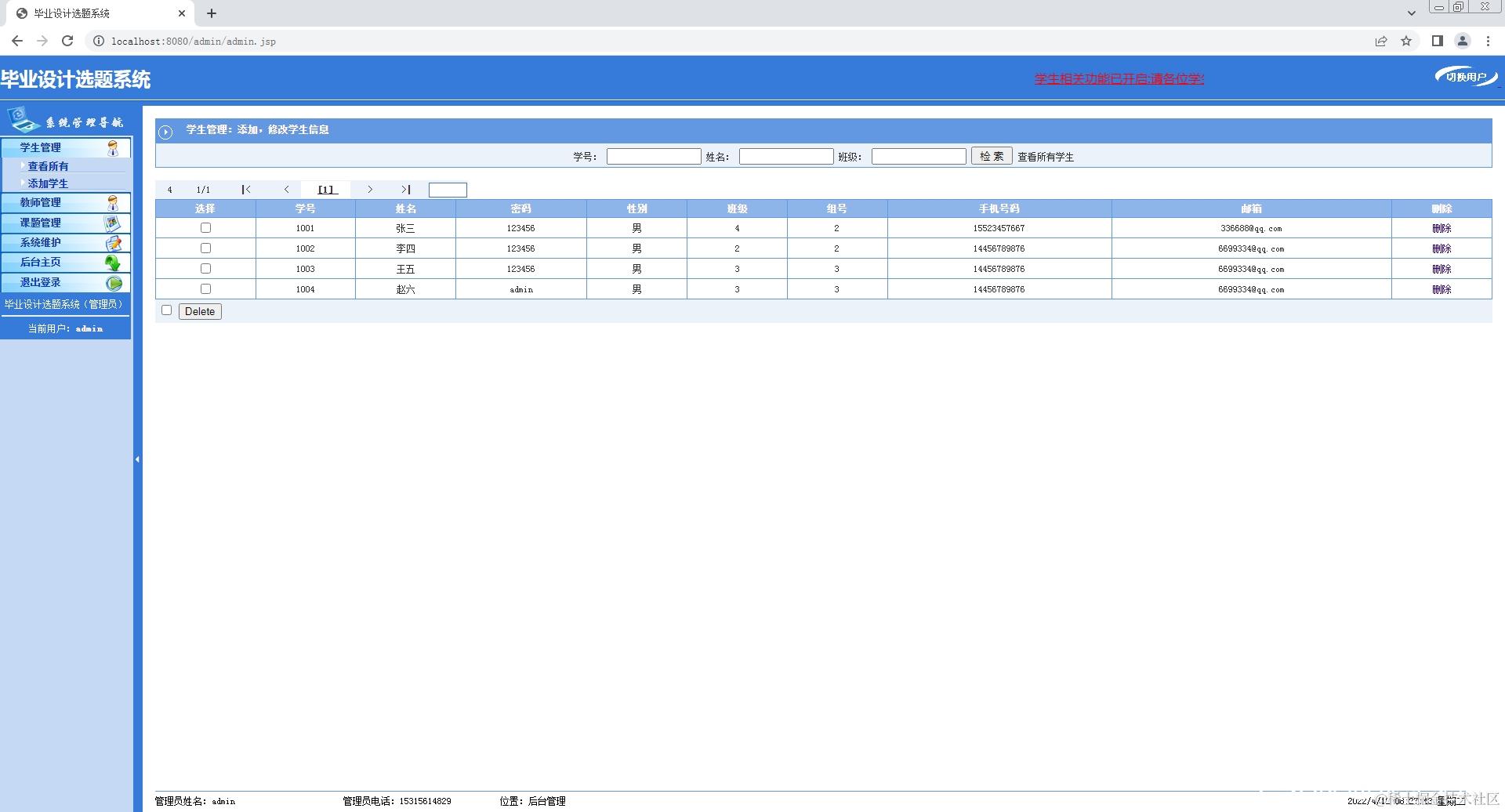Open the browser side panel icon
Screen dimensions: 1505x812
tap(1438, 41)
